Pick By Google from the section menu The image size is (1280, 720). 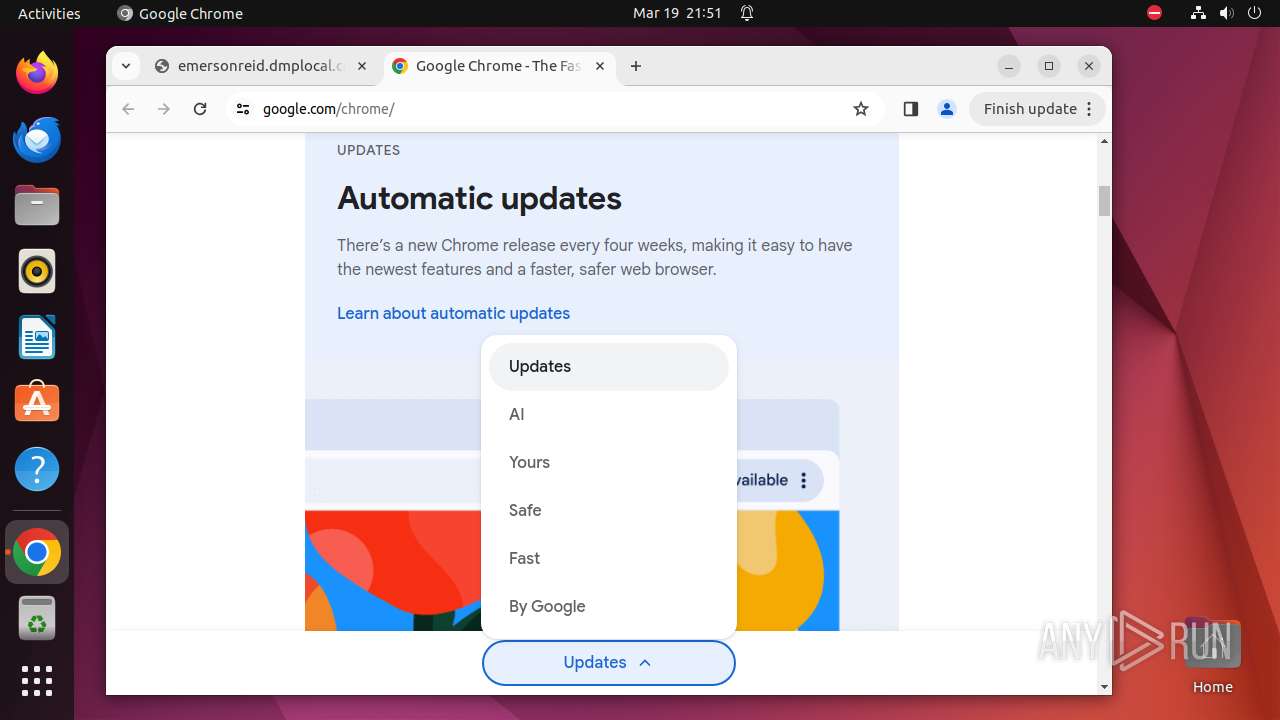pos(609,607)
